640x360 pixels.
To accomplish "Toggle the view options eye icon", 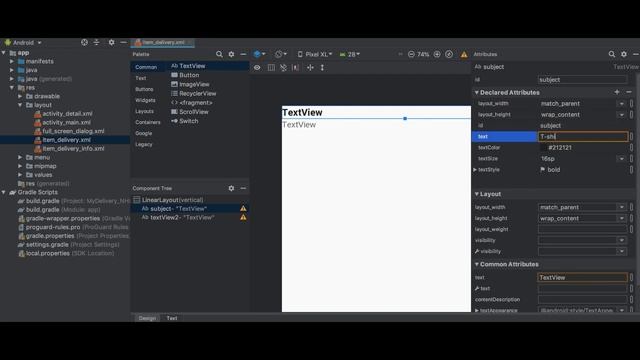I will pos(257,68).
